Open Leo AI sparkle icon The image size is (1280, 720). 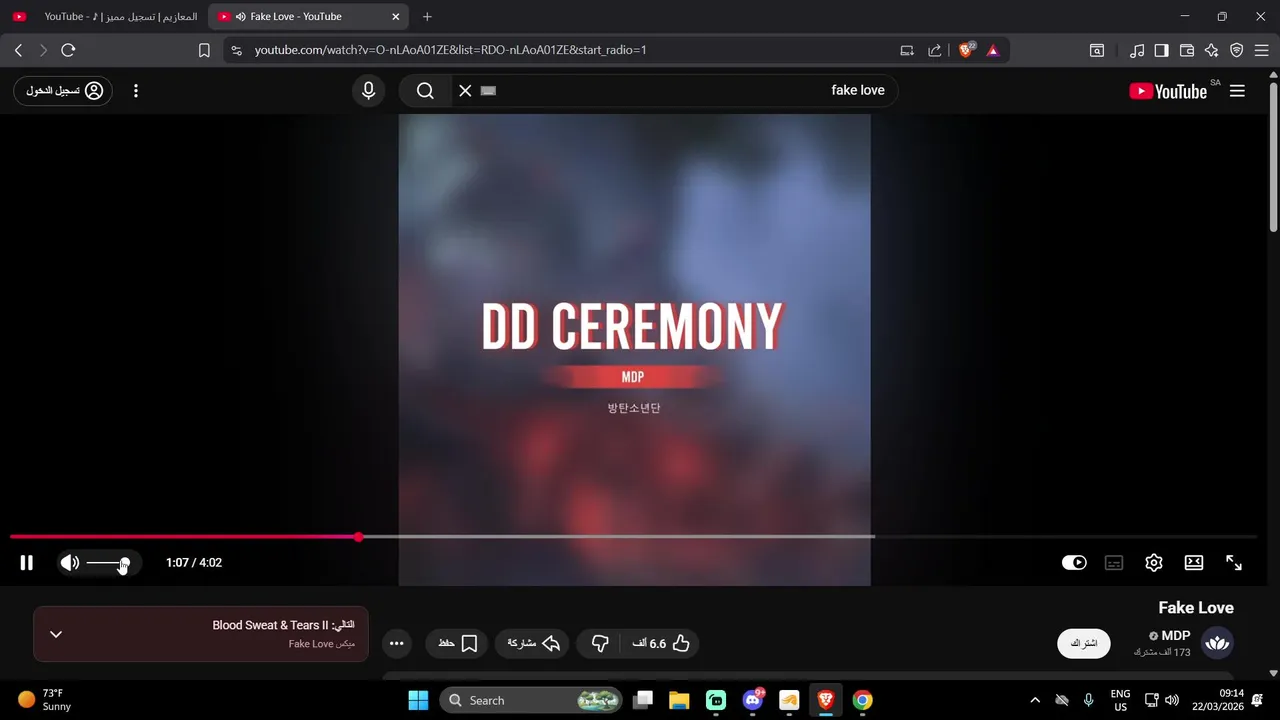point(1212,50)
